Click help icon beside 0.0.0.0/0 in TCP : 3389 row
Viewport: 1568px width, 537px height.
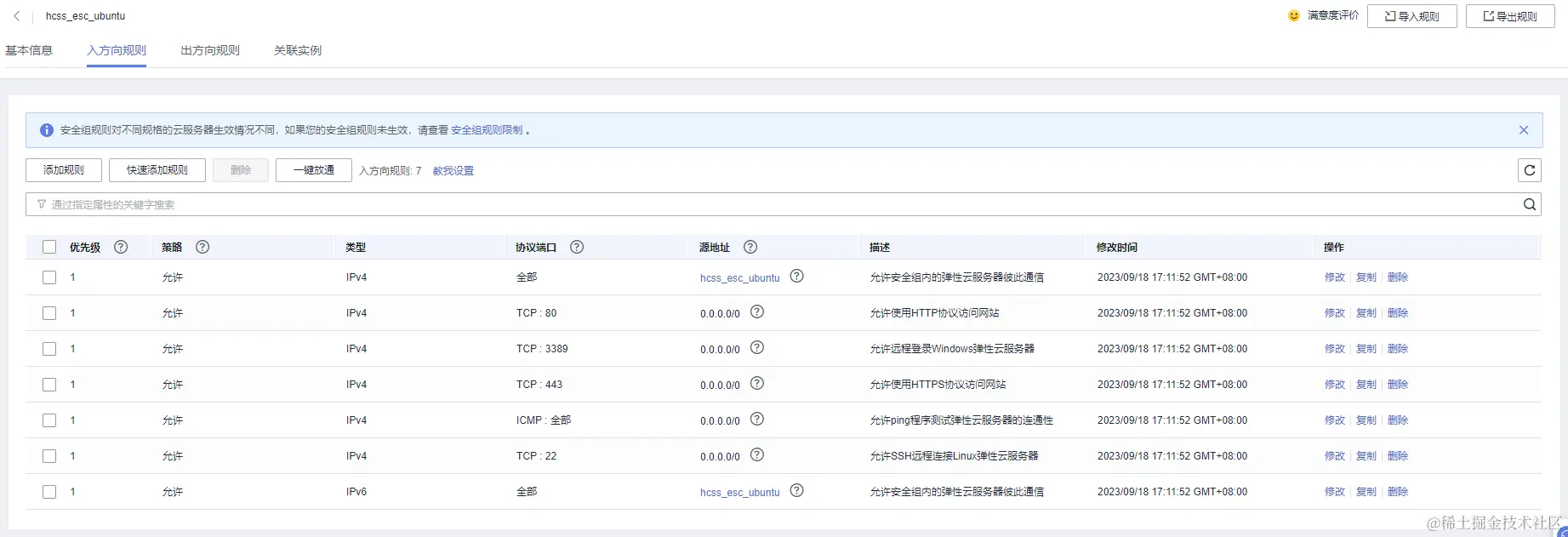point(757,347)
